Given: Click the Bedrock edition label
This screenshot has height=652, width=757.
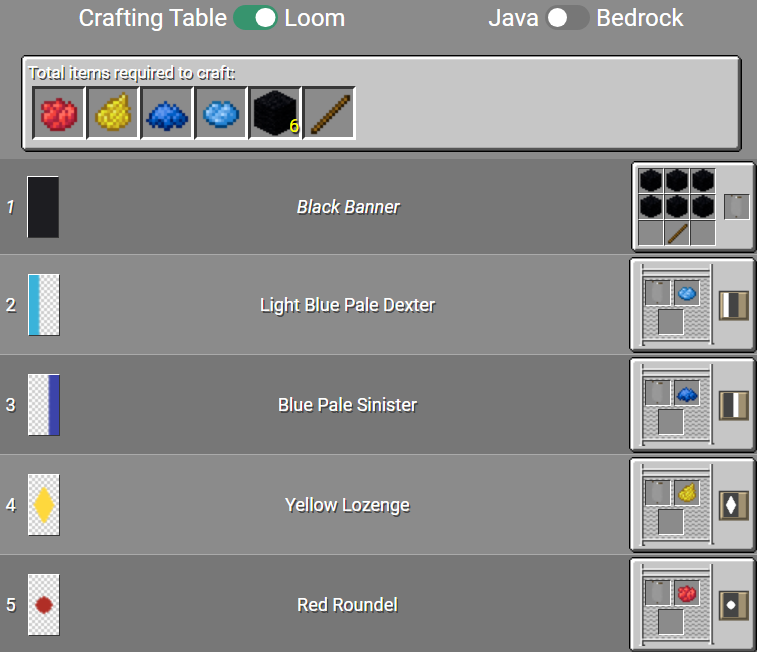Looking at the screenshot, I should pyautogui.click(x=640, y=18).
